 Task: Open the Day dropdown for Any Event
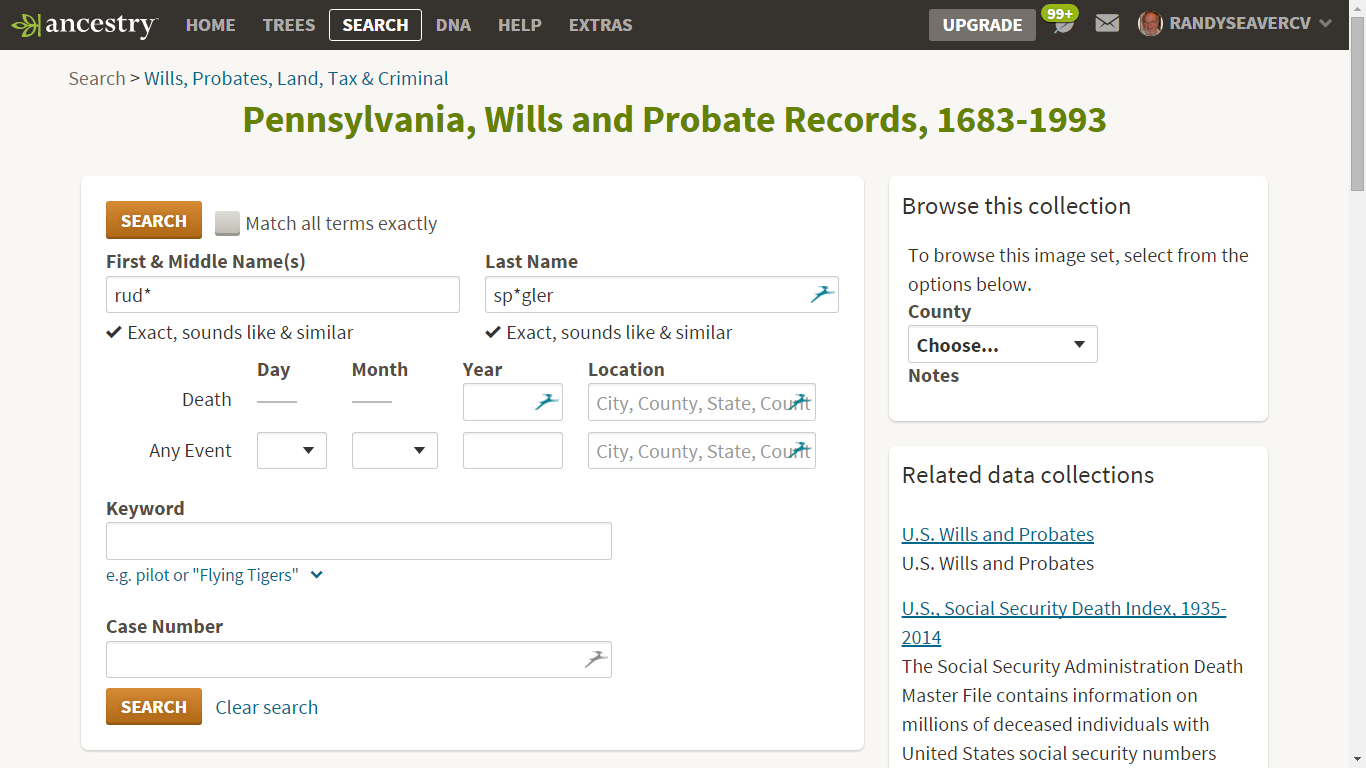[291, 450]
